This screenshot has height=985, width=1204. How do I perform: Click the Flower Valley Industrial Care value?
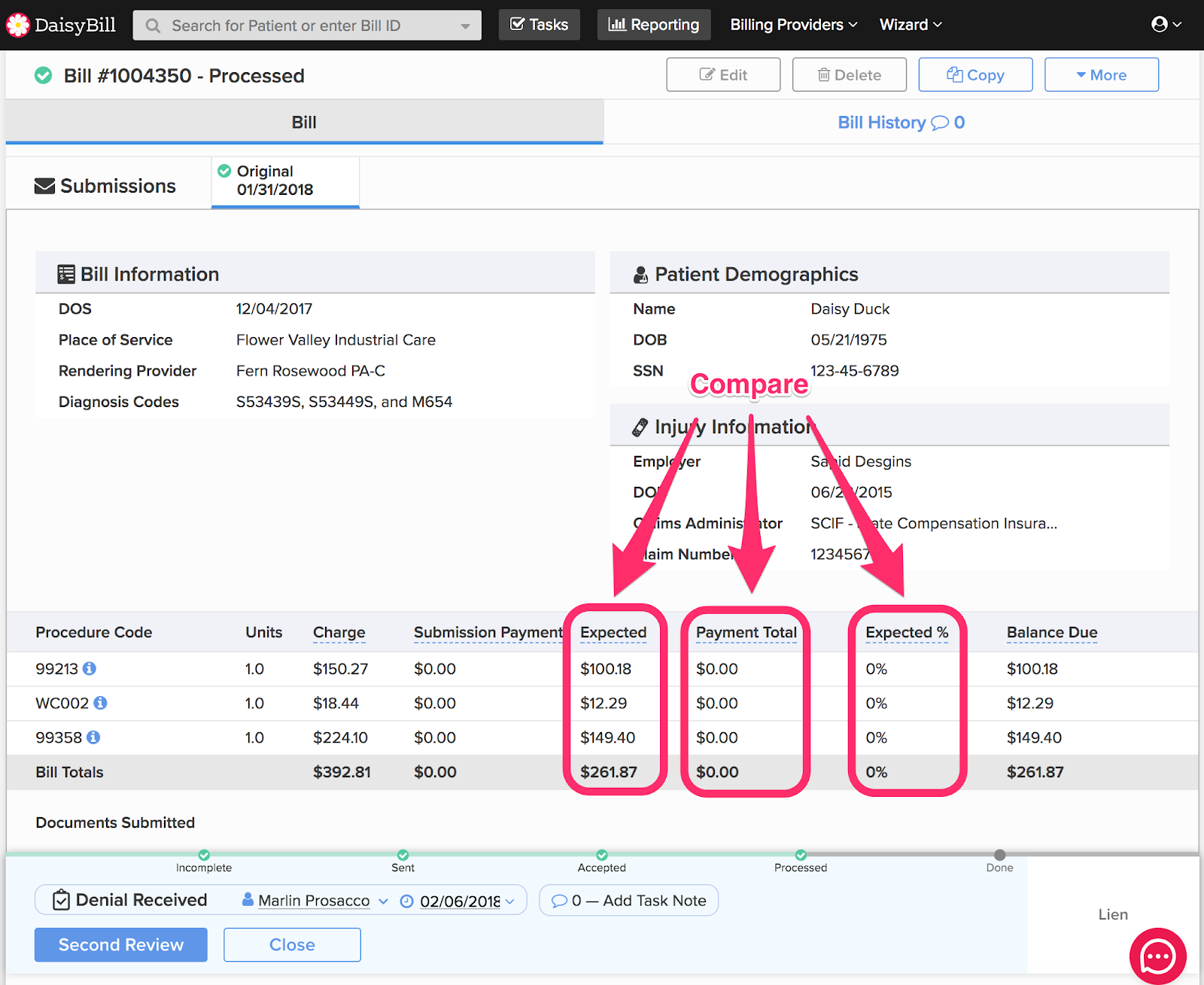tap(336, 339)
